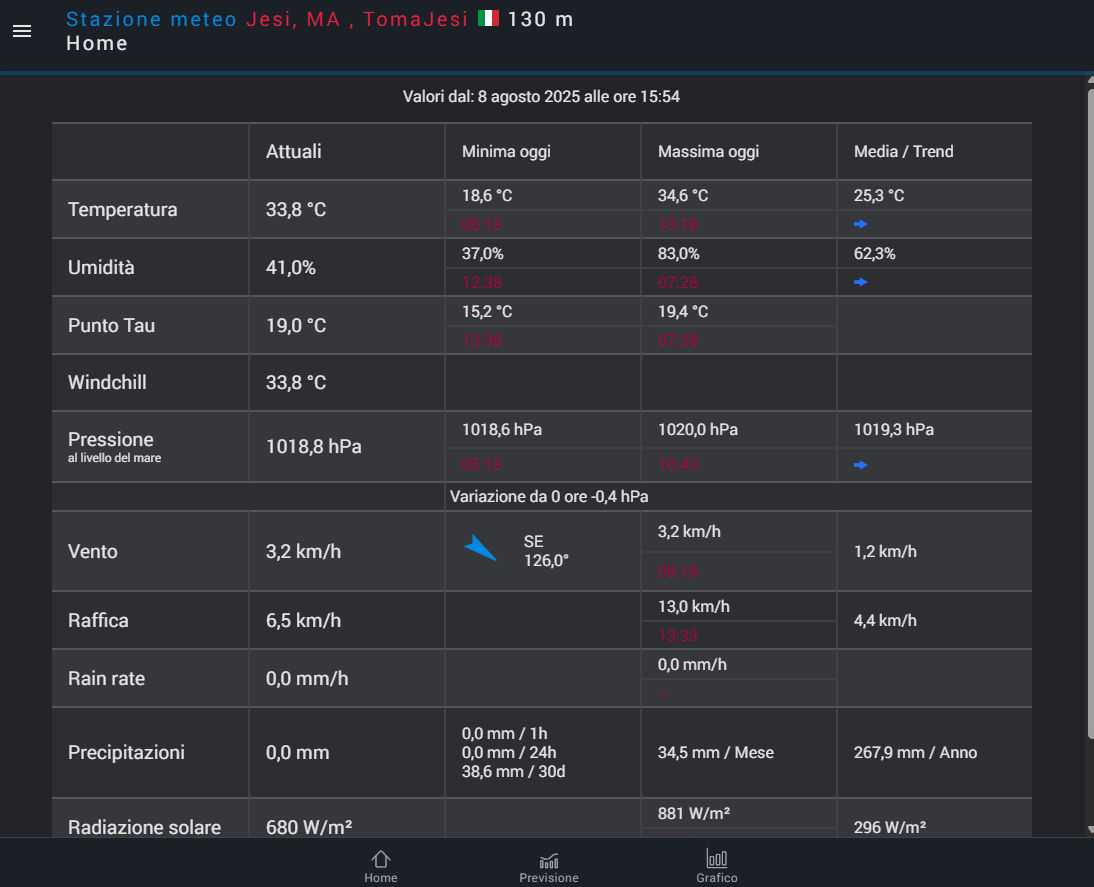Switch to the Previsione tab label

549,878
